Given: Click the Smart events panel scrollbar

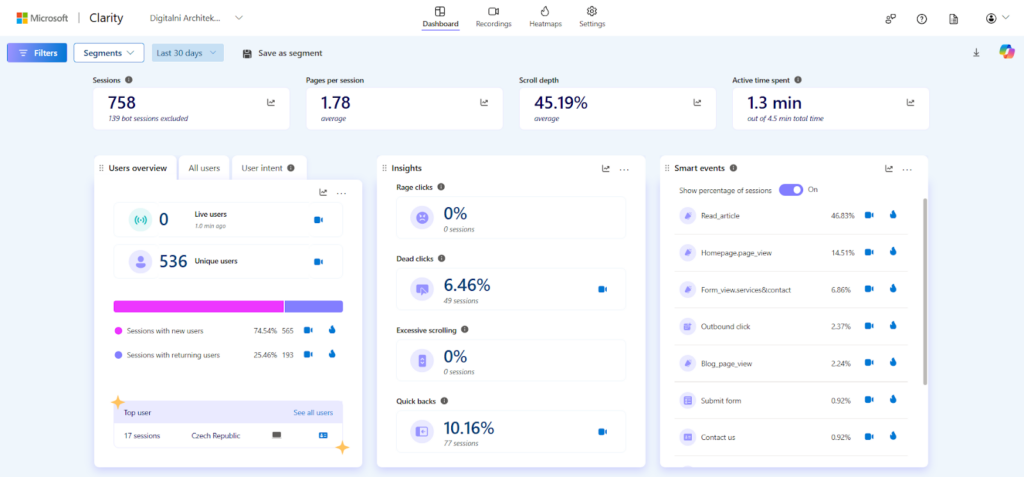Looking at the screenshot, I should 924,290.
